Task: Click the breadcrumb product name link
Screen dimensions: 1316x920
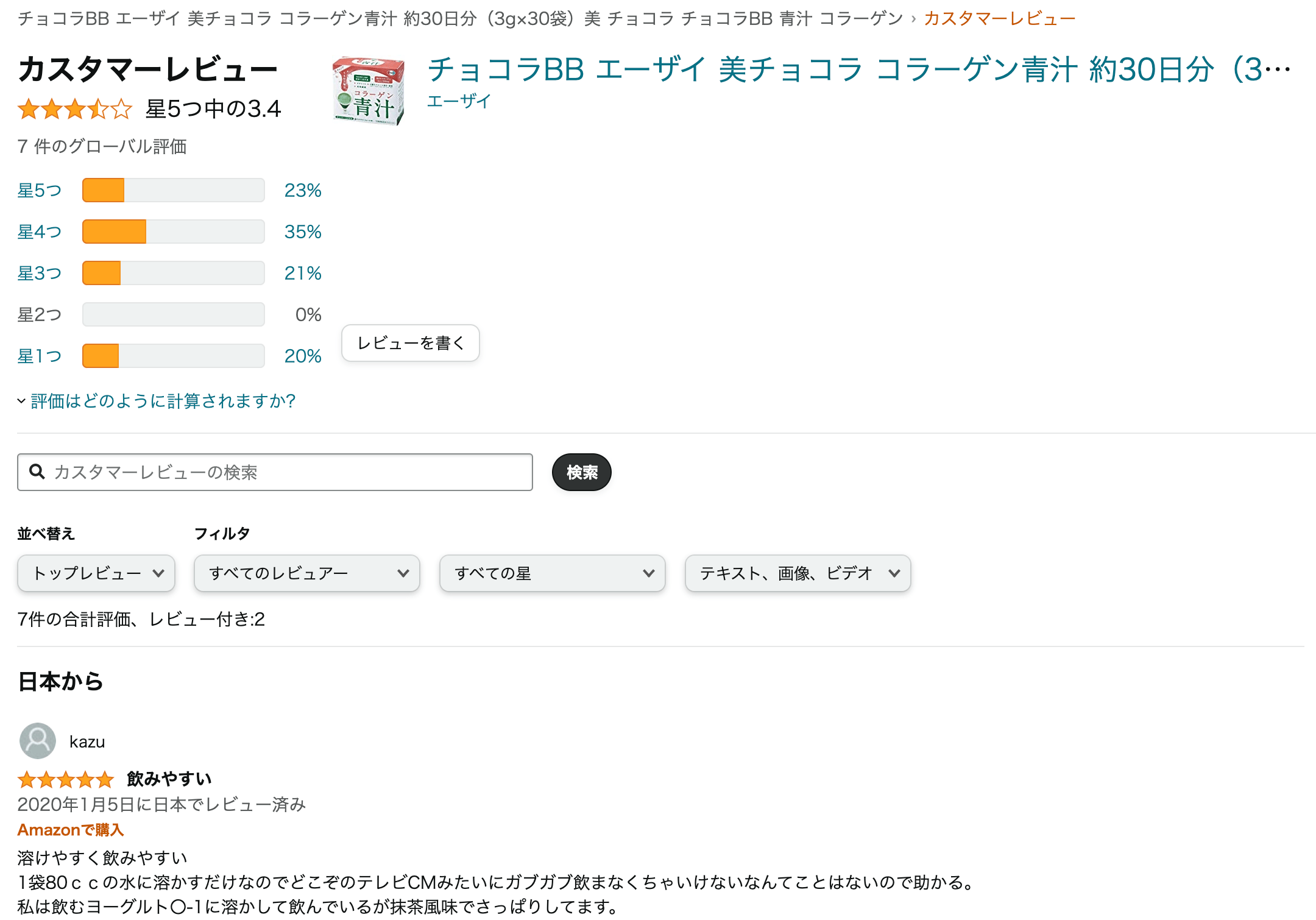Action: (460, 19)
